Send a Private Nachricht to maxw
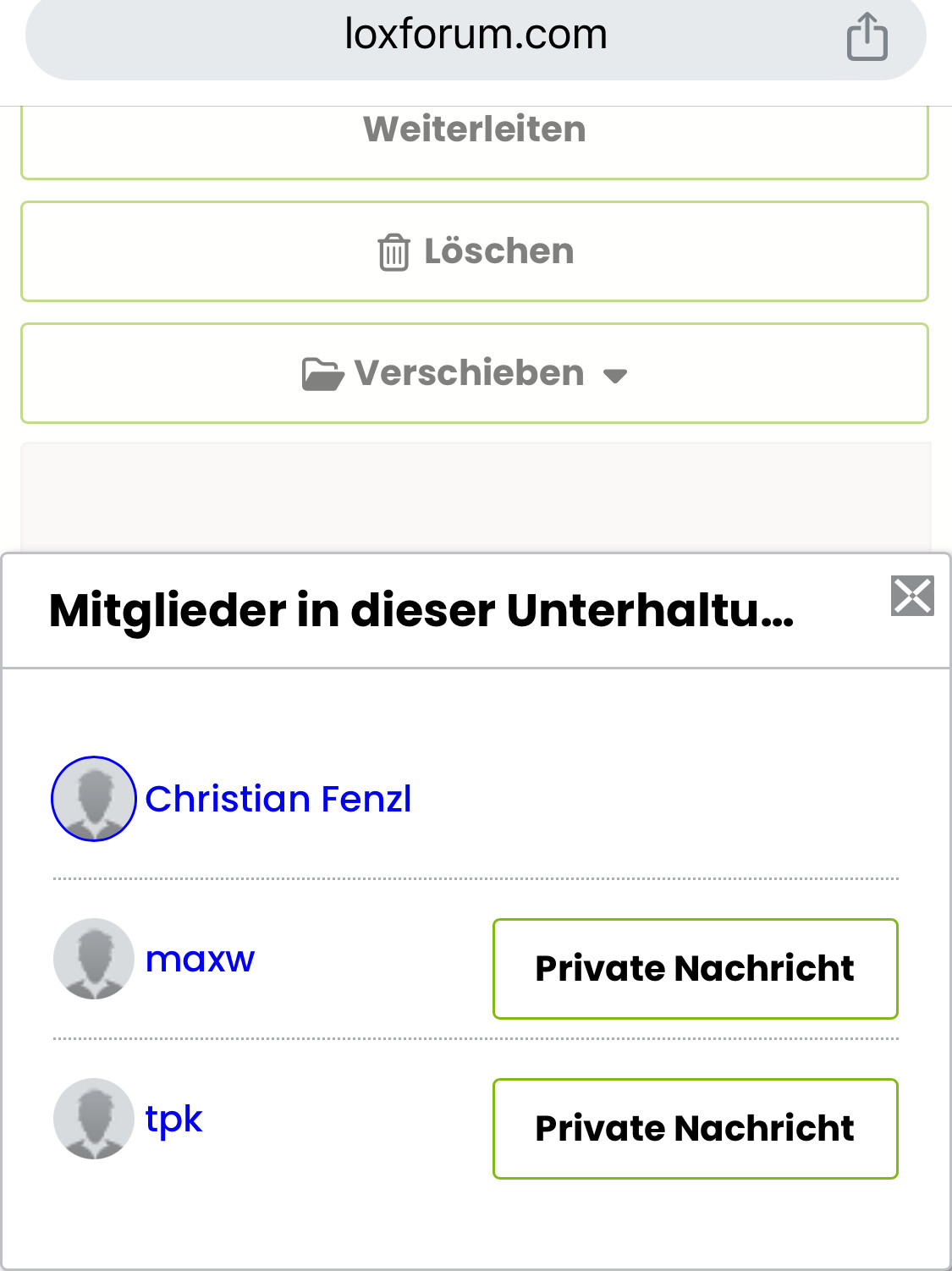This screenshot has width=952, height=1271. coord(695,969)
